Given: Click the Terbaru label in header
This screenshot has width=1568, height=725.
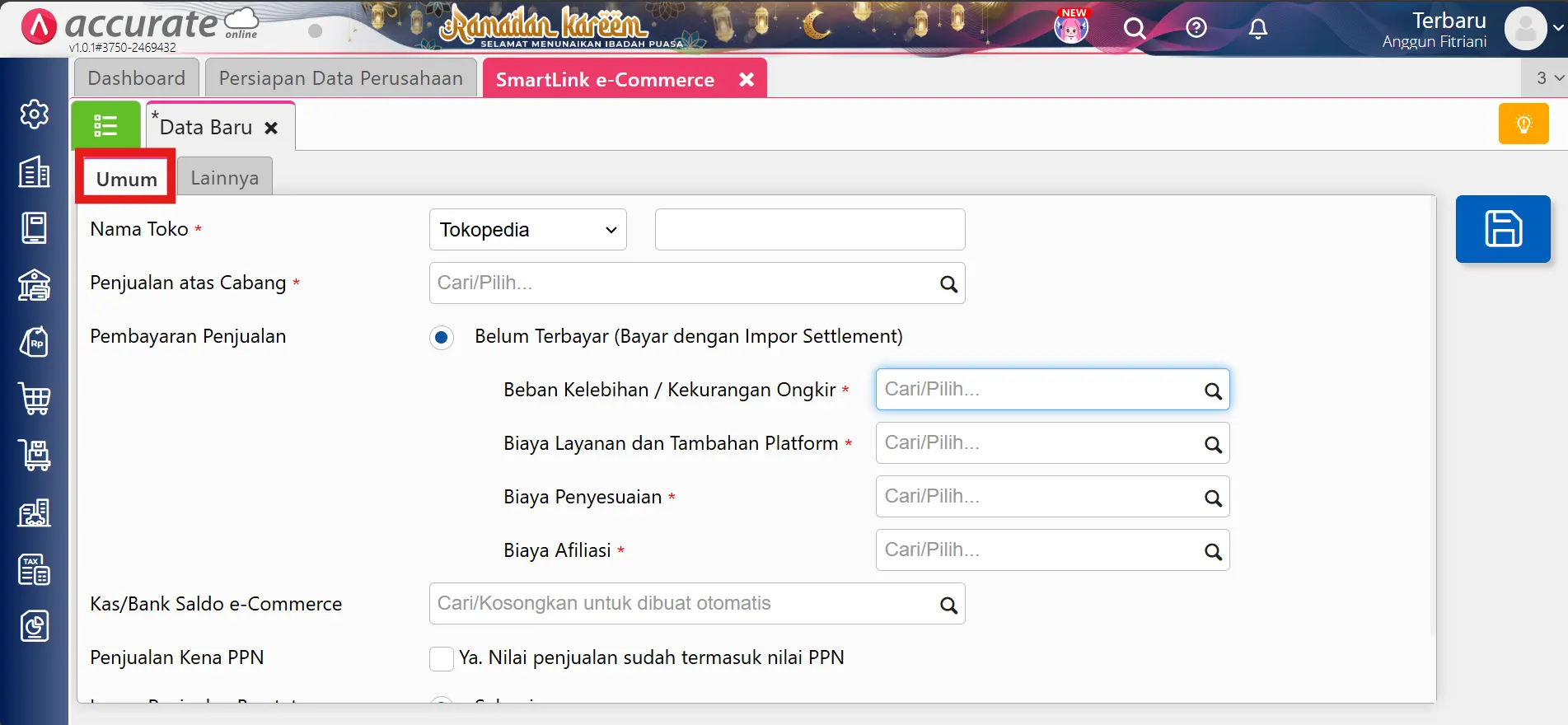Looking at the screenshot, I should pyautogui.click(x=1449, y=20).
